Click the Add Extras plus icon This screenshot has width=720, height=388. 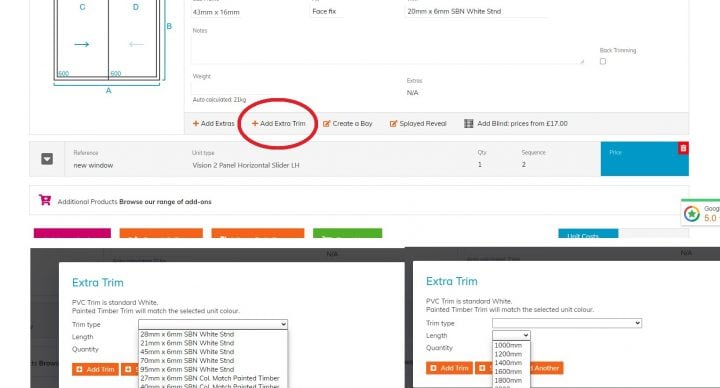pos(196,124)
